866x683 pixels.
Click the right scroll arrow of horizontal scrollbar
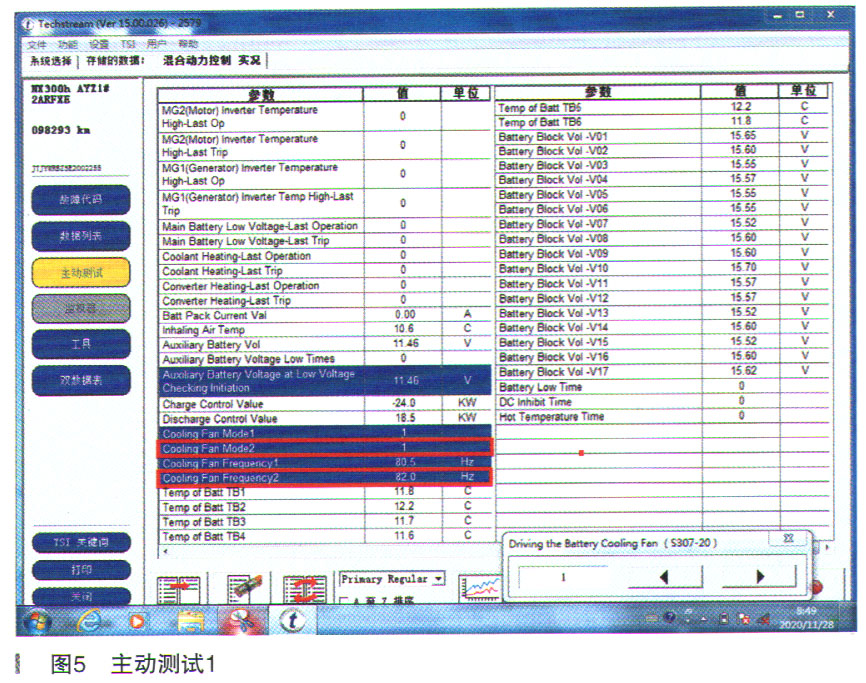[x=827, y=547]
